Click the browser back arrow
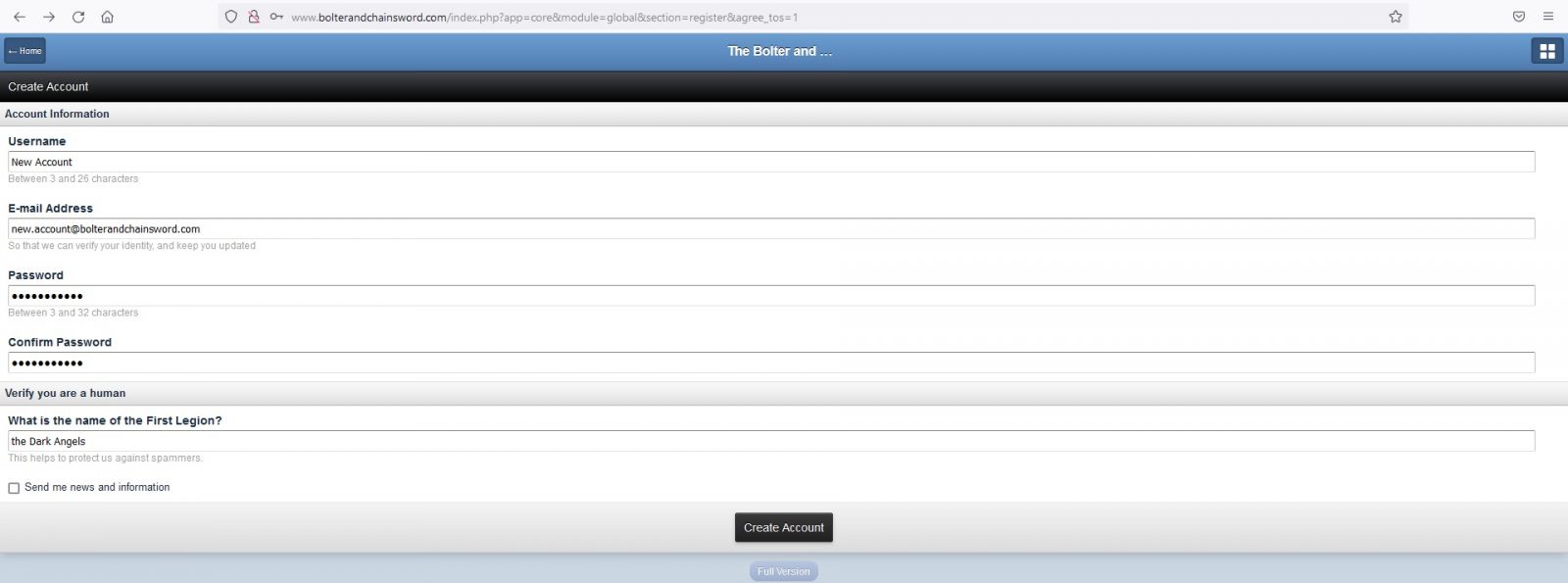This screenshot has height=583, width=1568. point(20,17)
